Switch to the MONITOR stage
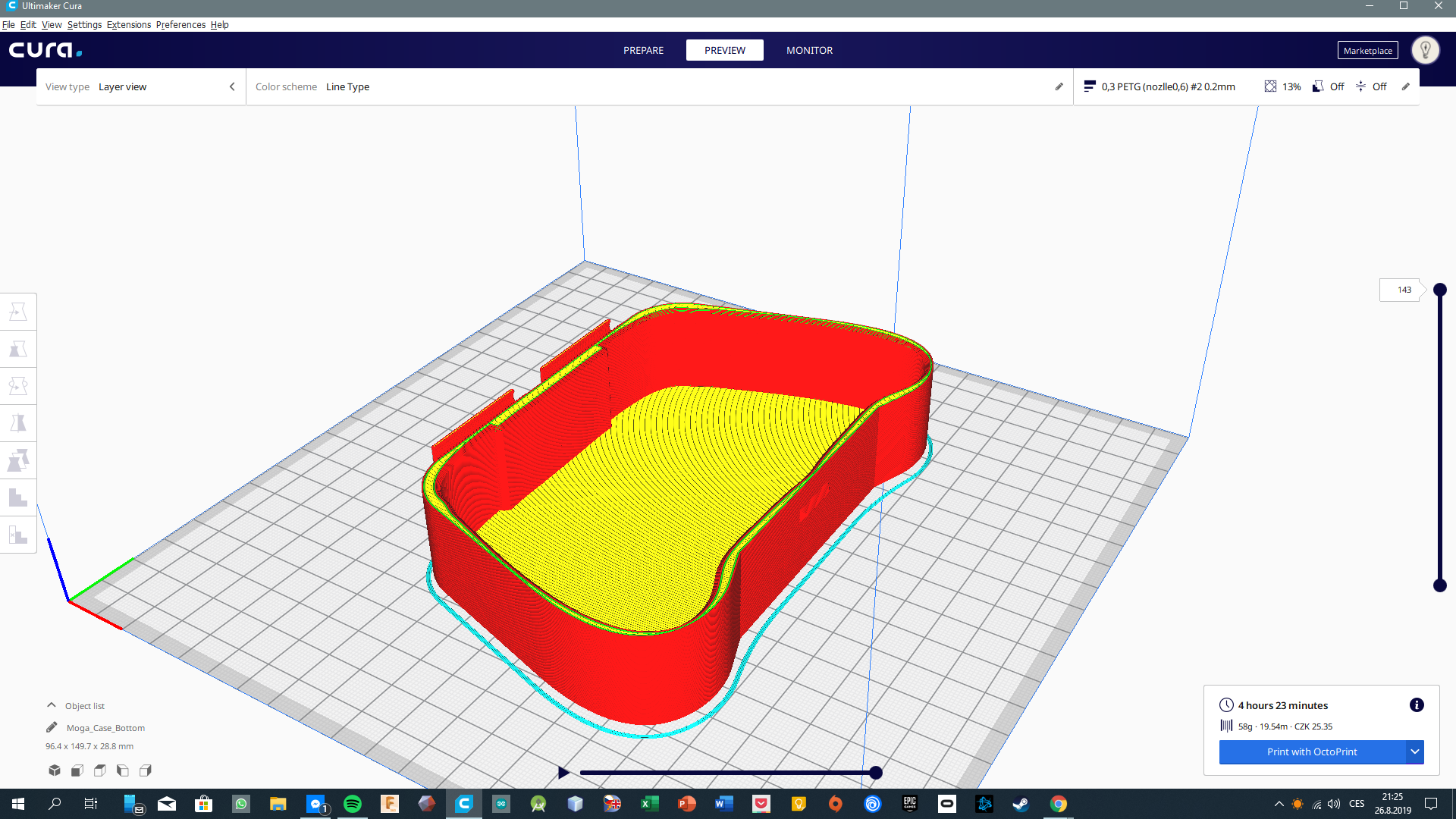This screenshot has width=1456, height=819. [x=809, y=50]
